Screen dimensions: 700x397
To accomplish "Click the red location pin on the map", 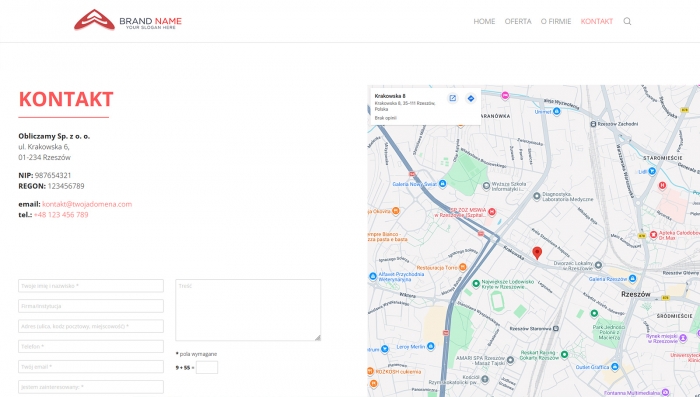I will (x=537, y=253).
